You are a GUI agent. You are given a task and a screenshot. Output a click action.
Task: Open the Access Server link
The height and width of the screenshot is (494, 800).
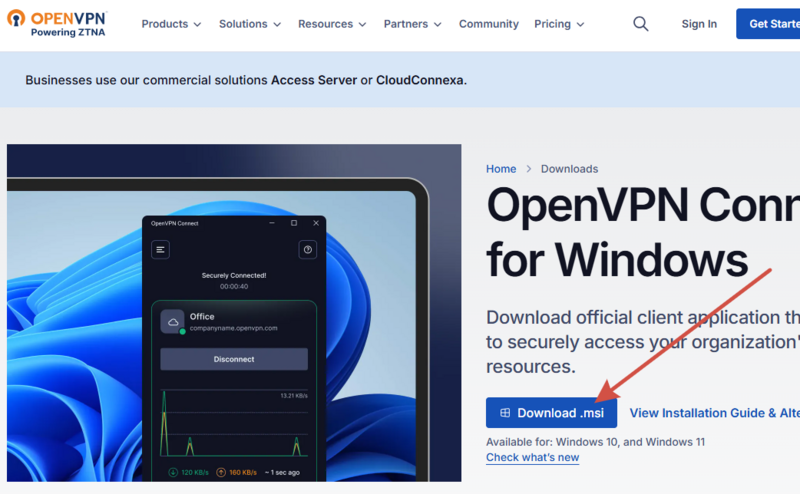click(314, 80)
